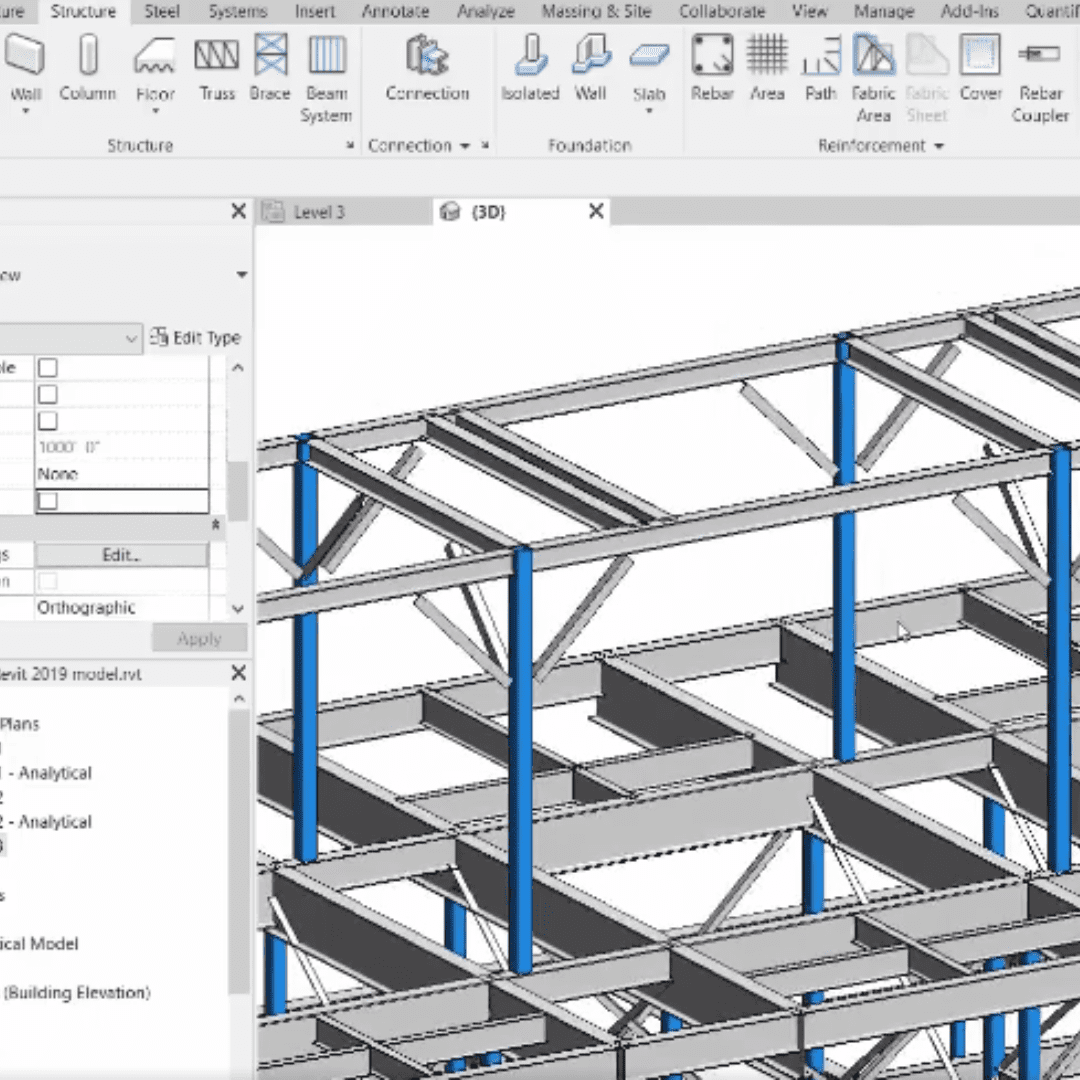
Task: Open the Structure panel settings launcher arrow
Action: [350, 145]
